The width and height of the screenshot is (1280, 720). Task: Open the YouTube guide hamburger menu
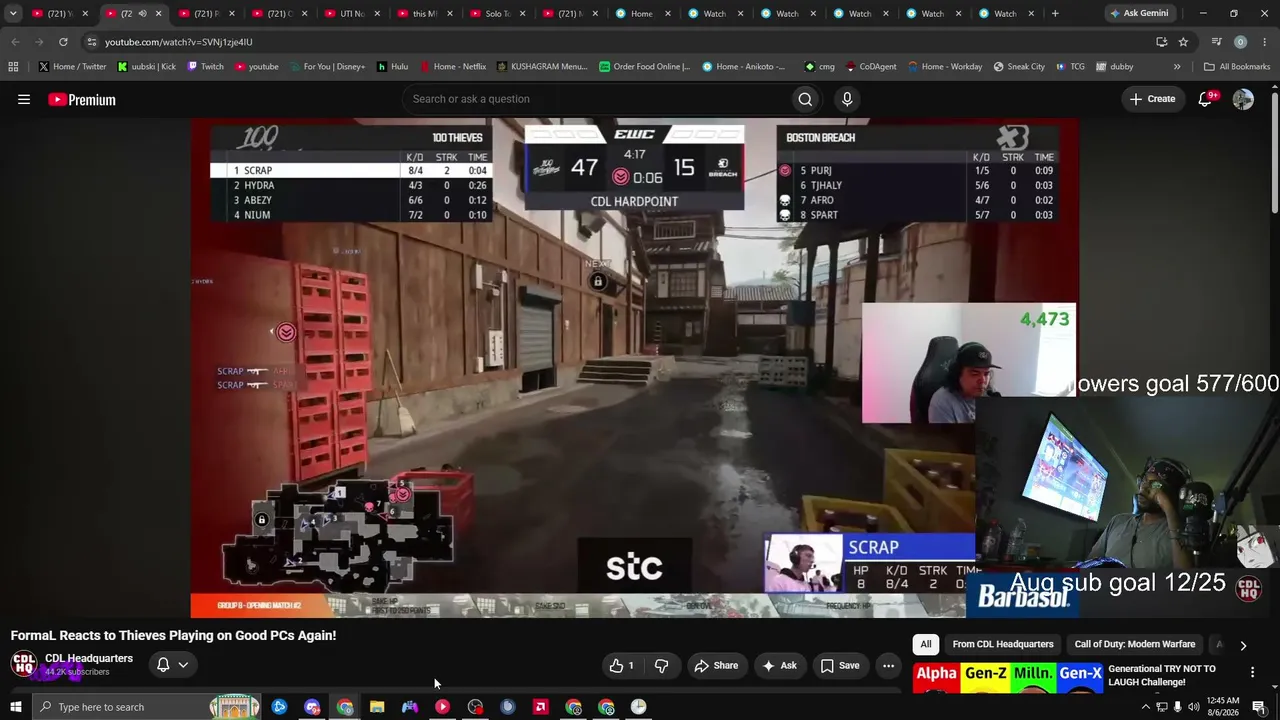click(24, 99)
